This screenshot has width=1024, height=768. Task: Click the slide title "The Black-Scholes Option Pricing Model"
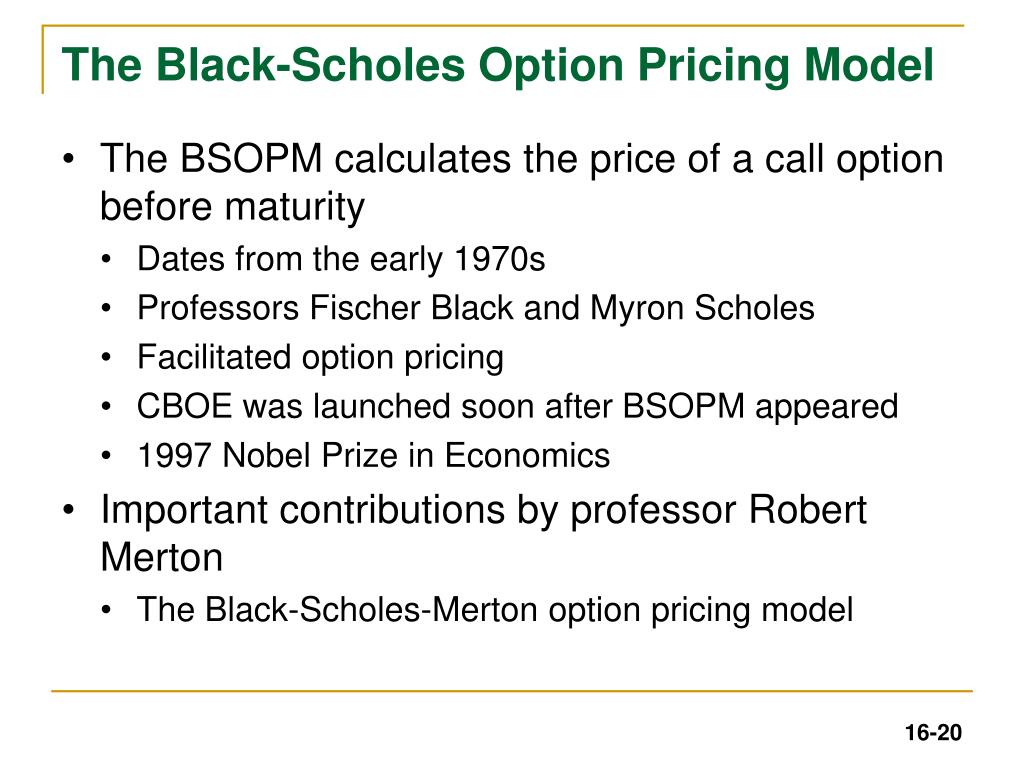498,65
